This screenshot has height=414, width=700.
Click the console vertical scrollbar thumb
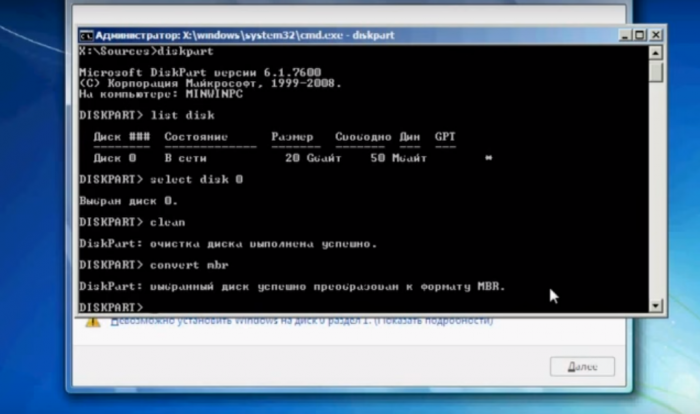(656, 73)
